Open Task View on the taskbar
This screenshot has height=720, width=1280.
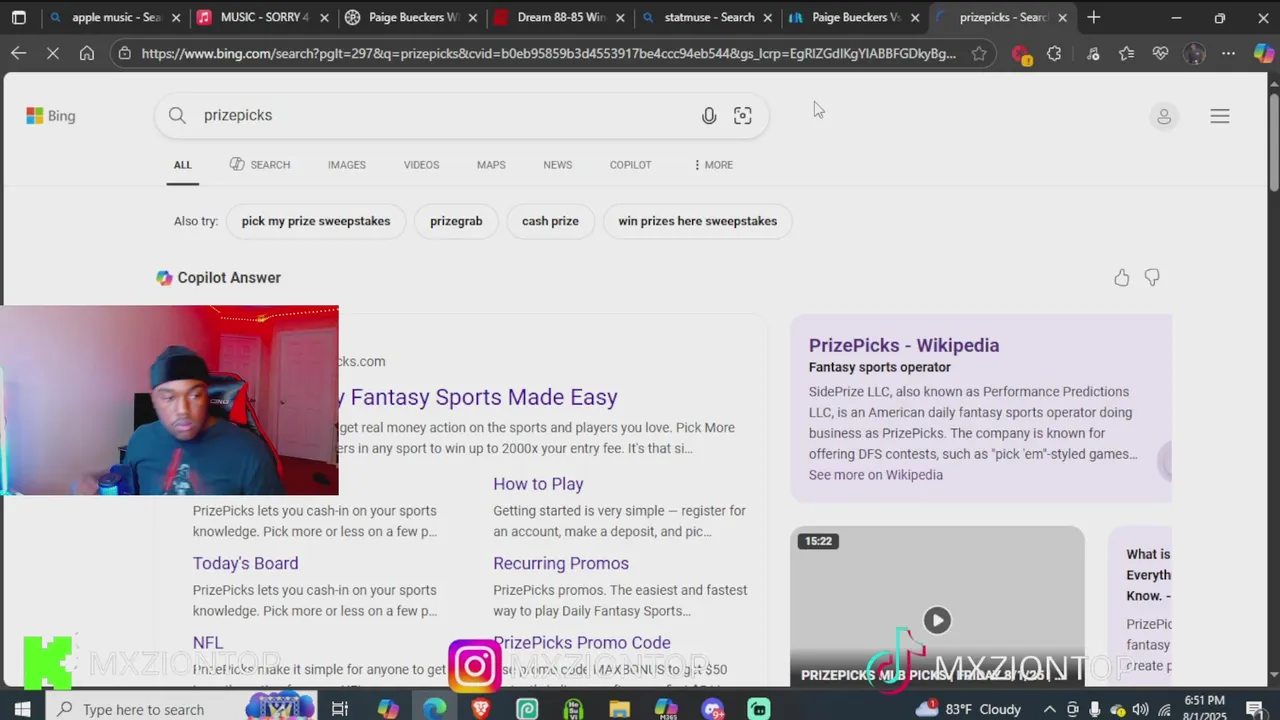point(340,709)
